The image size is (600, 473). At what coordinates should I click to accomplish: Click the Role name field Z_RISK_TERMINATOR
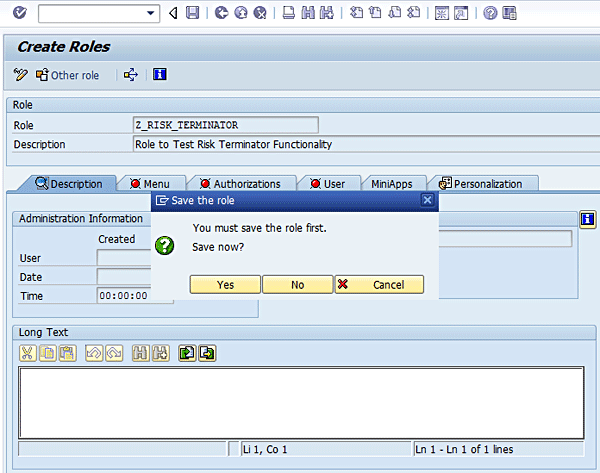226,125
